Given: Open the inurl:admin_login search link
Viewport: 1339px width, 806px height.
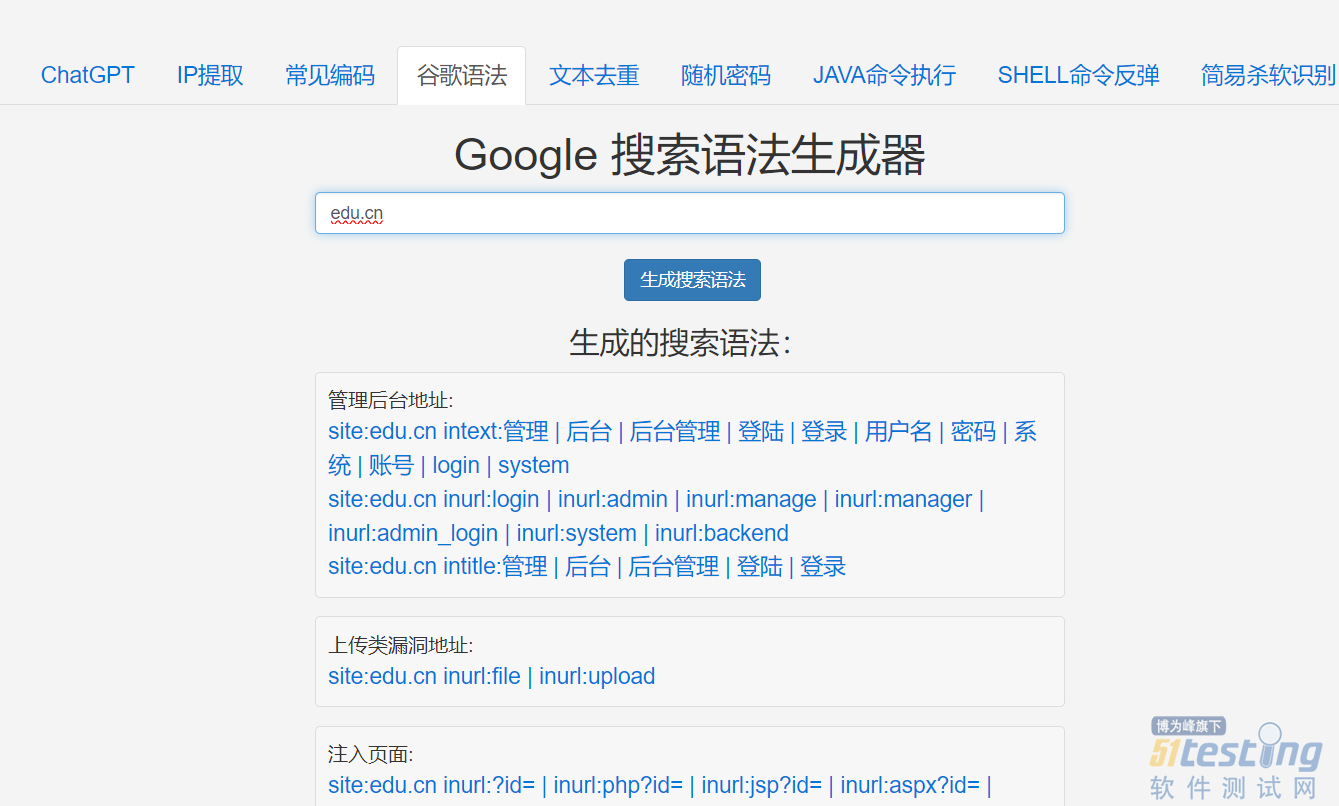Looking at the screenshot, I should (x=411, y=533).
